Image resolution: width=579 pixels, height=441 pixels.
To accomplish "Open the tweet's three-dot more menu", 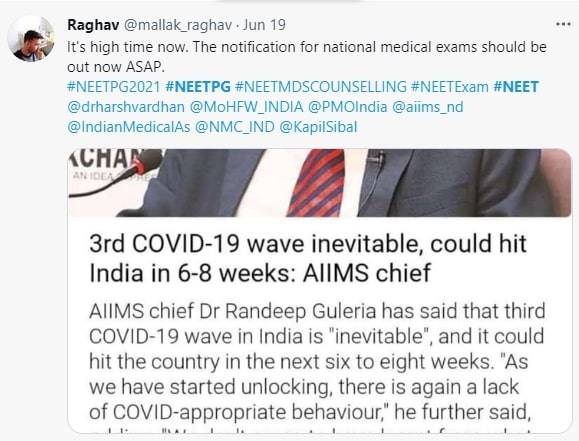I will [563, 24].
